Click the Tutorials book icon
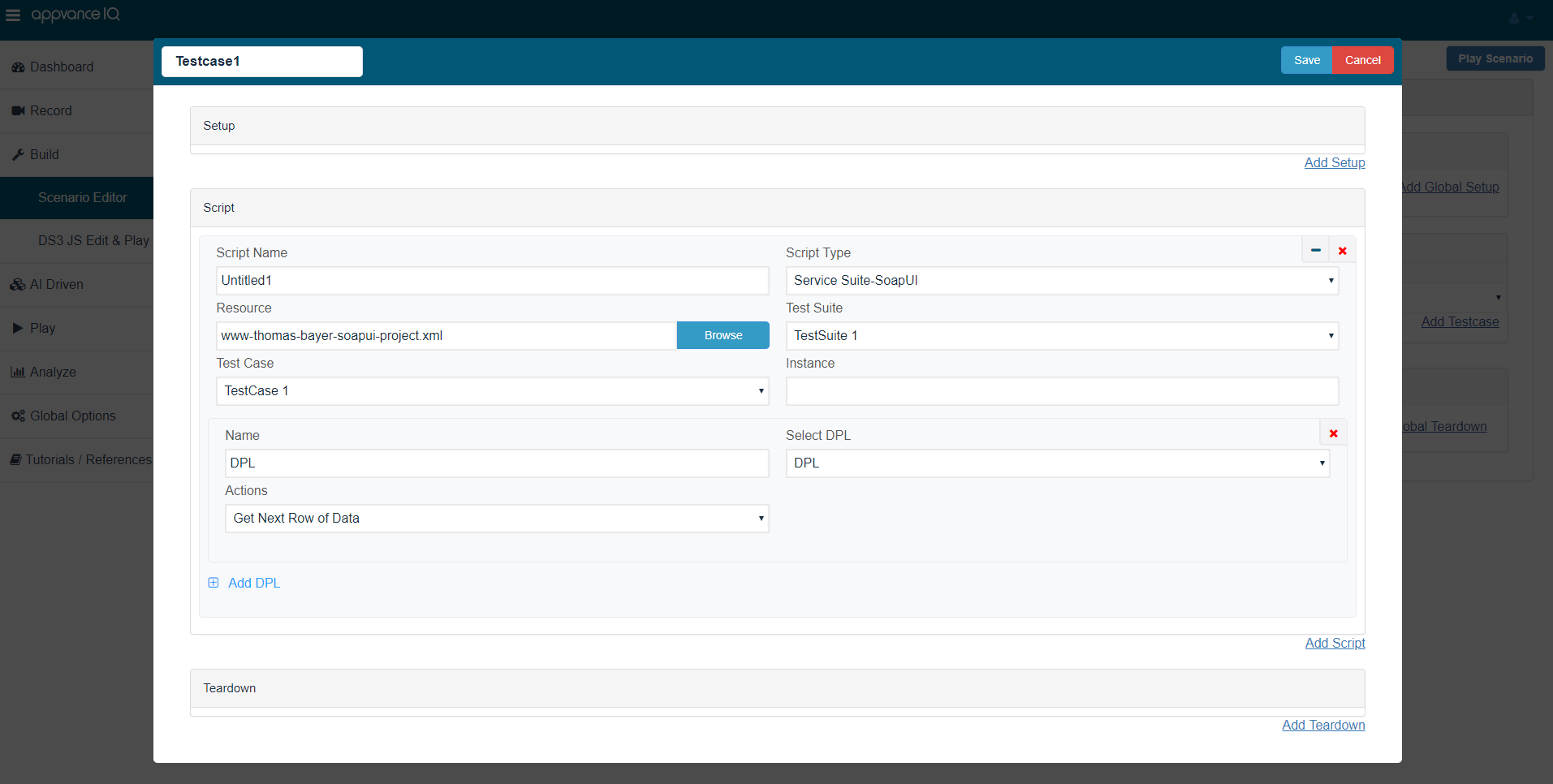Screen dimensions: 1553x784 click(x=15, y=459)
